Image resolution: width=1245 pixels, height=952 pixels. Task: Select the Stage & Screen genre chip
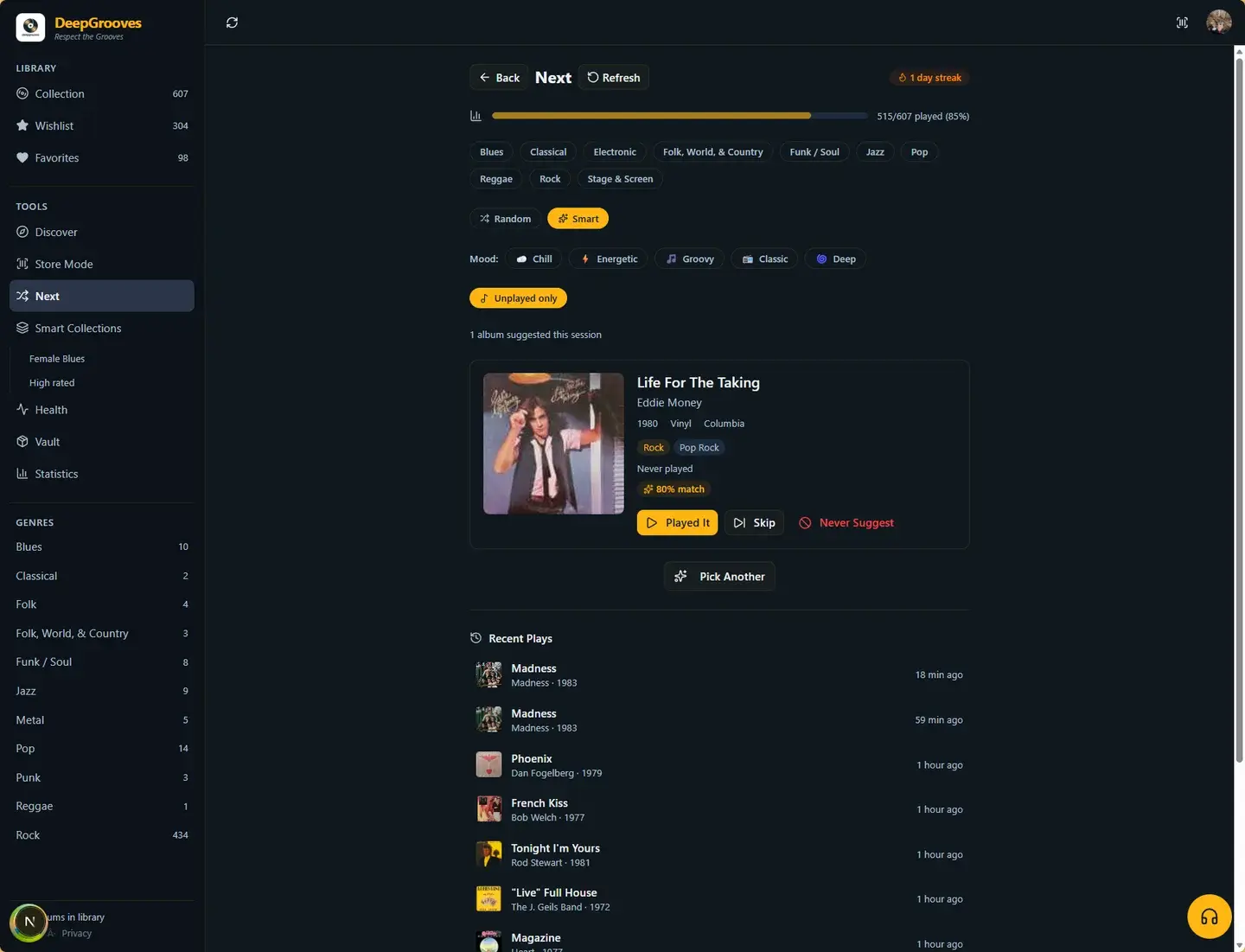[620, 179]
